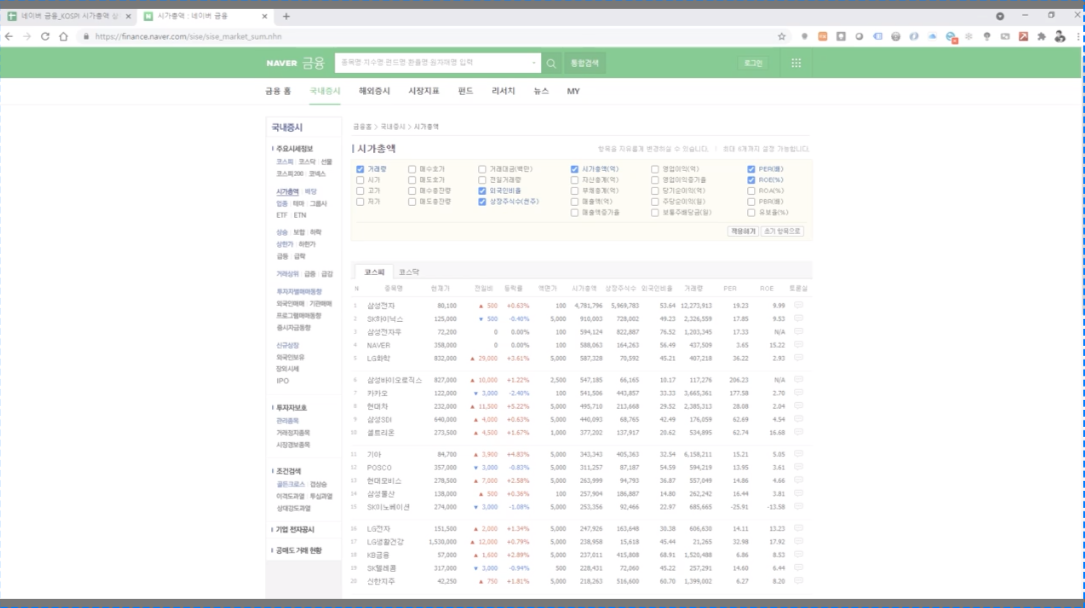Open the 시장지표 menu
Viewport: 1085px width, 608px height.
click(423, 91)
